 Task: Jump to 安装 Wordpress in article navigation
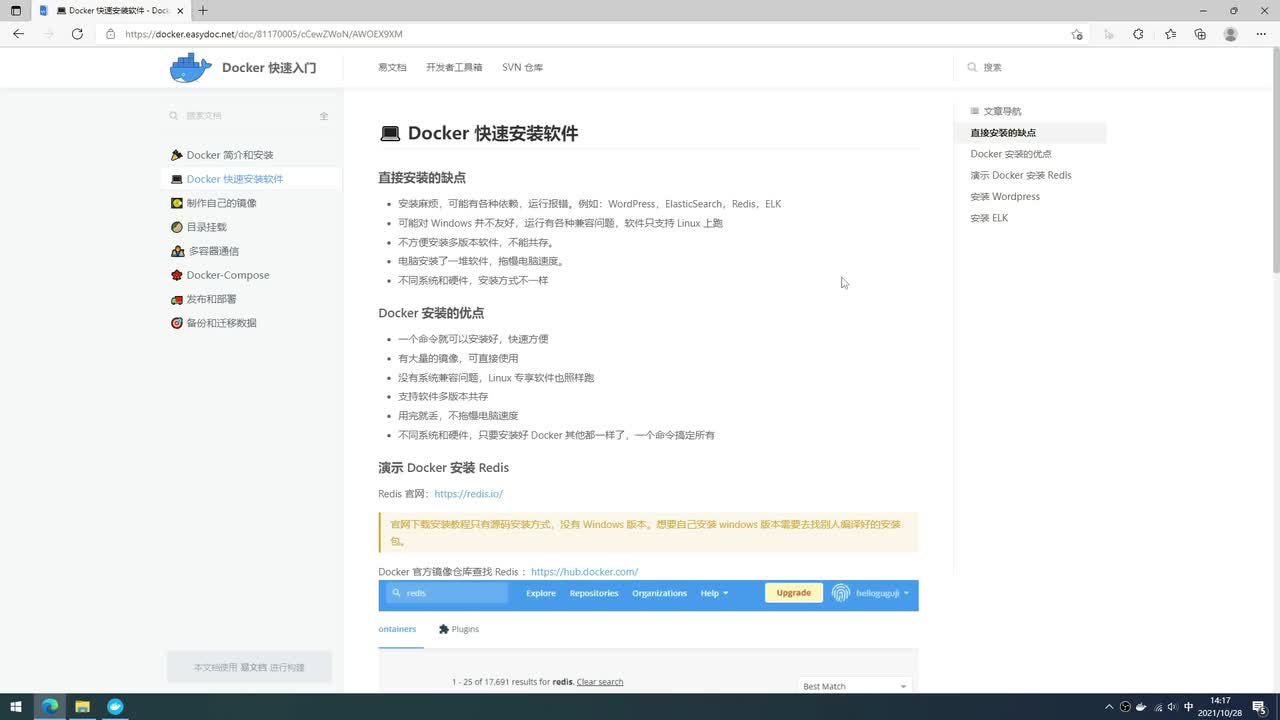[x=1005, y=197]
